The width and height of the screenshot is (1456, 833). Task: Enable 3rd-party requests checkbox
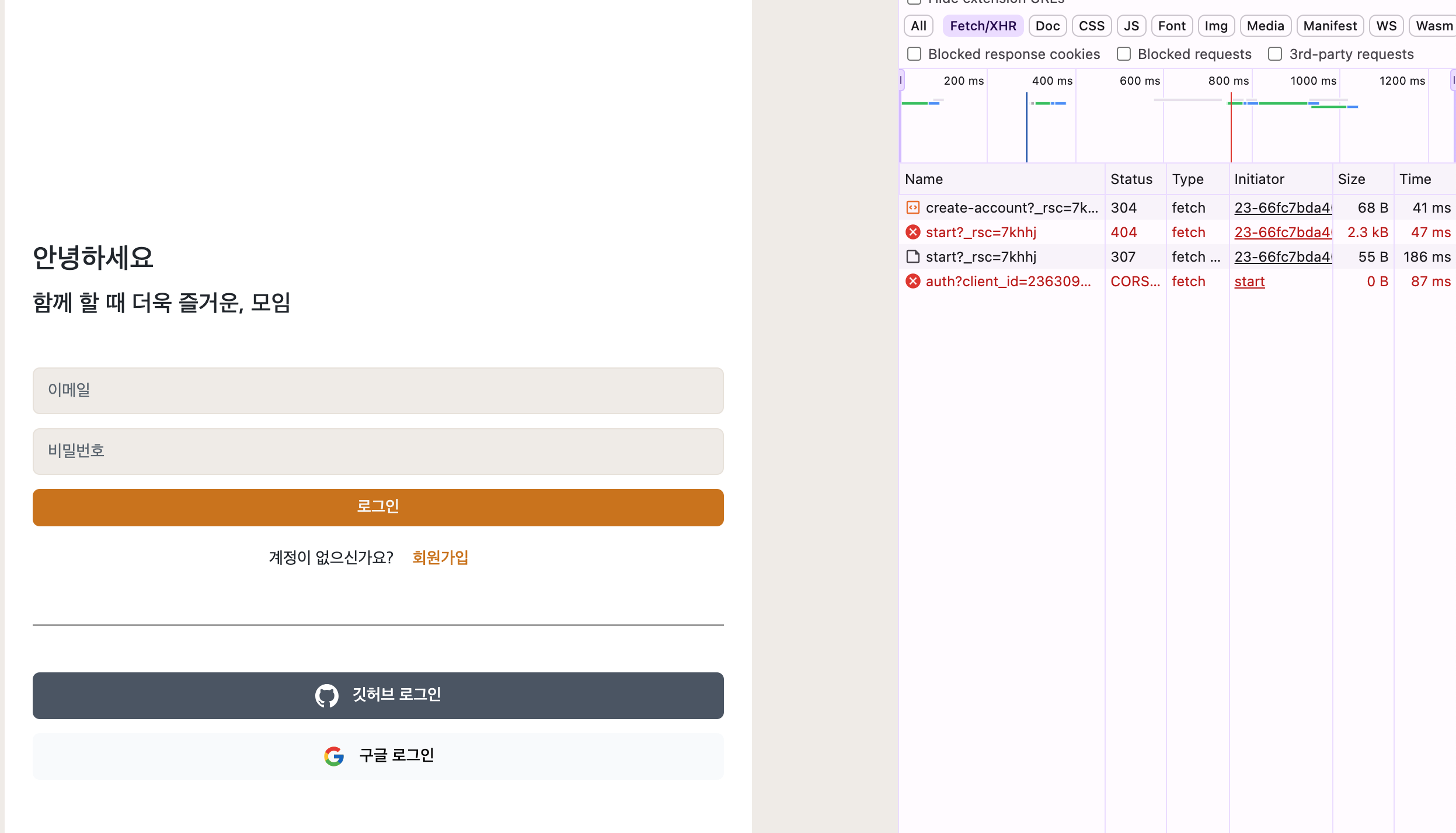(x=1275, y=54)
